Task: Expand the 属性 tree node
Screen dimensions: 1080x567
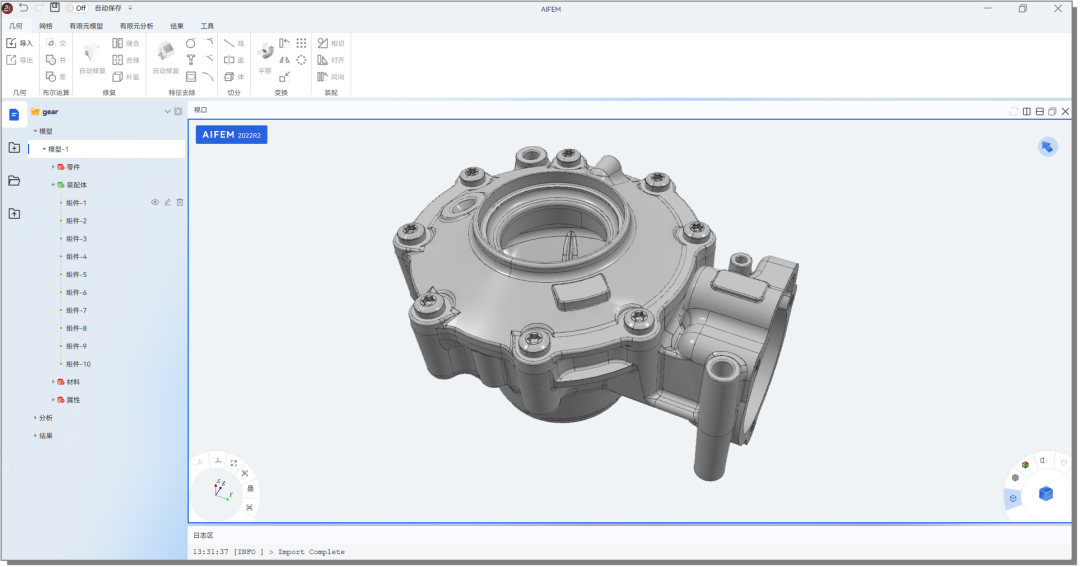Action: click(53, 400)
